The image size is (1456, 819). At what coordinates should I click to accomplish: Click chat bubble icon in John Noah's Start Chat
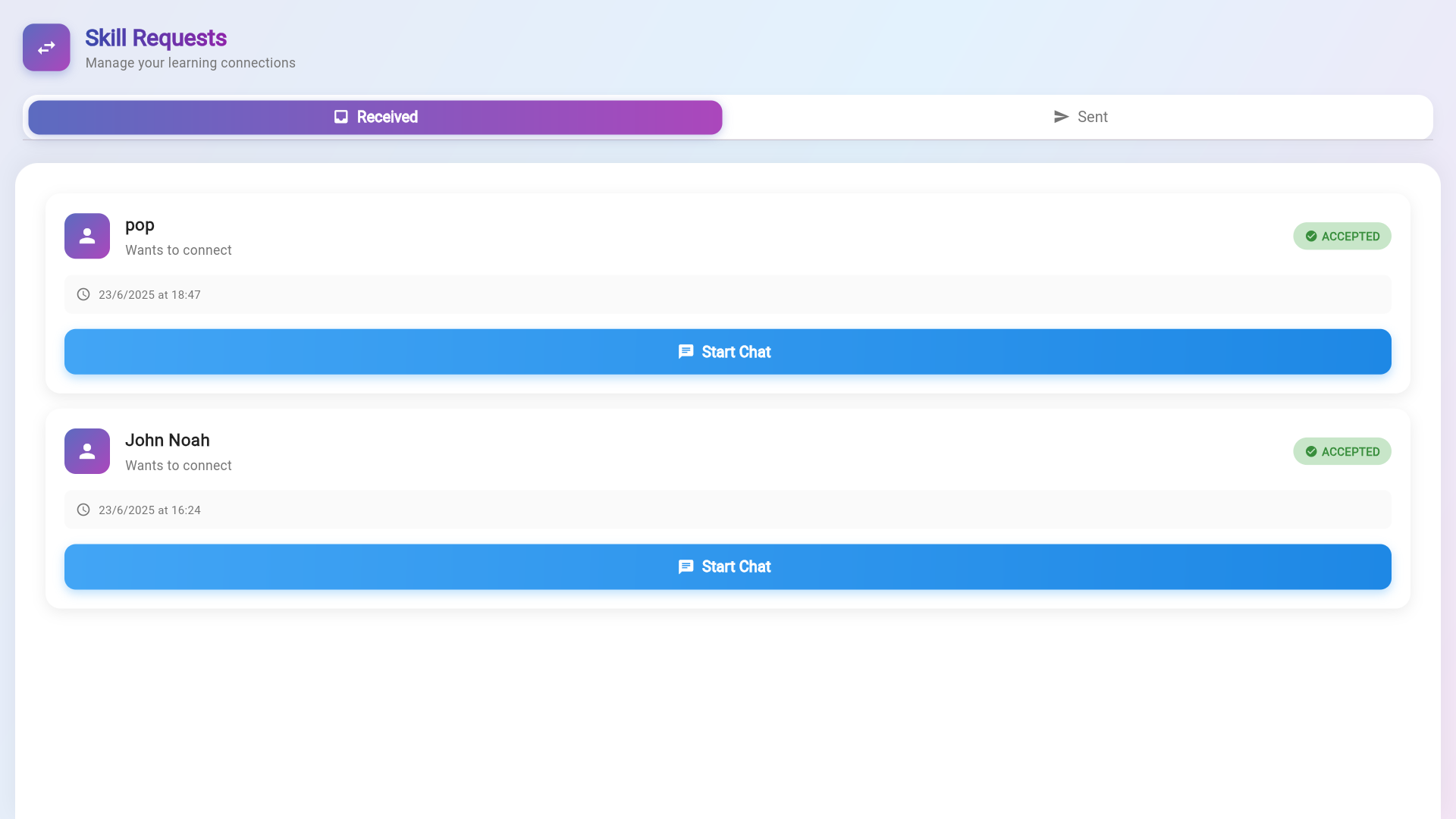tap(686, 566)
